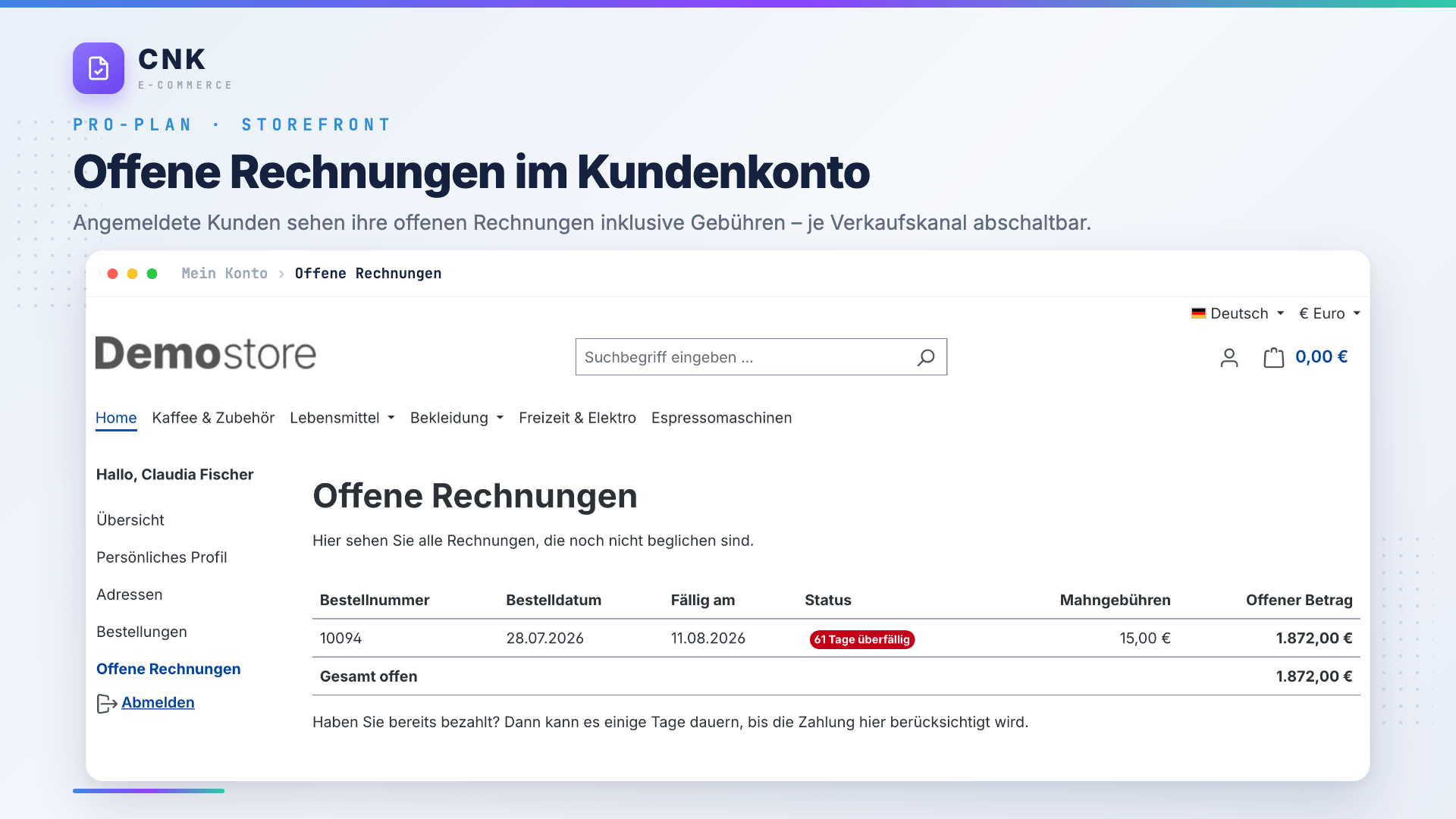1456x819 pixels.
Task: Open the user account icon
Action: pyautogui.click(x=1229, y=357)
